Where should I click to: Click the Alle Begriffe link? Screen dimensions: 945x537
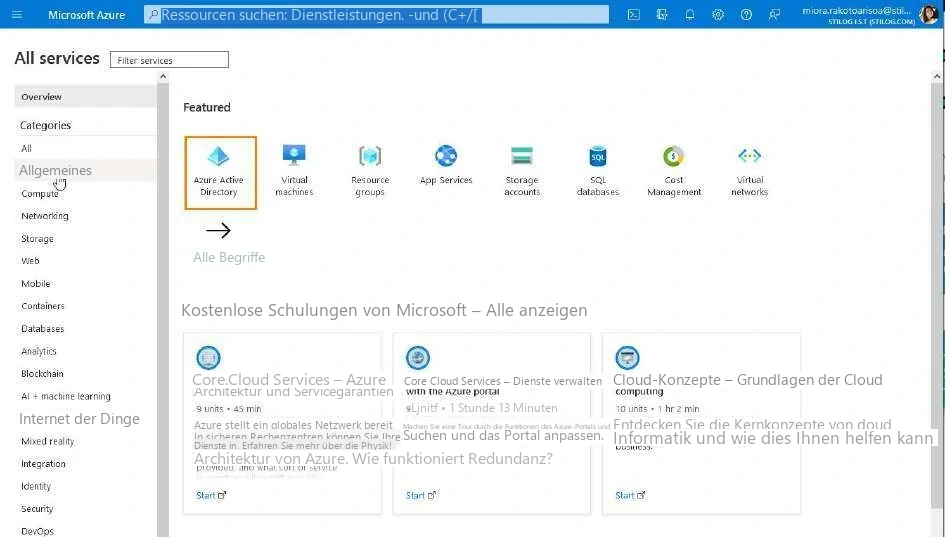pyautogui.click(x=229, y=257)
